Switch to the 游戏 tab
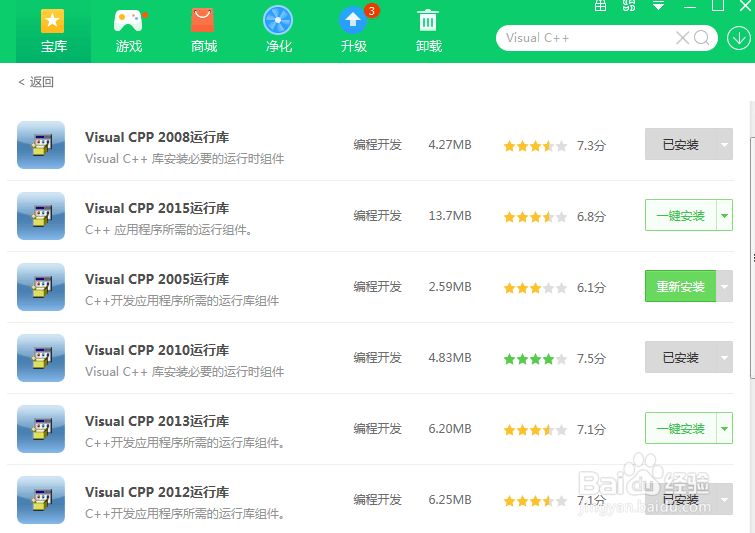 (129, 31)
